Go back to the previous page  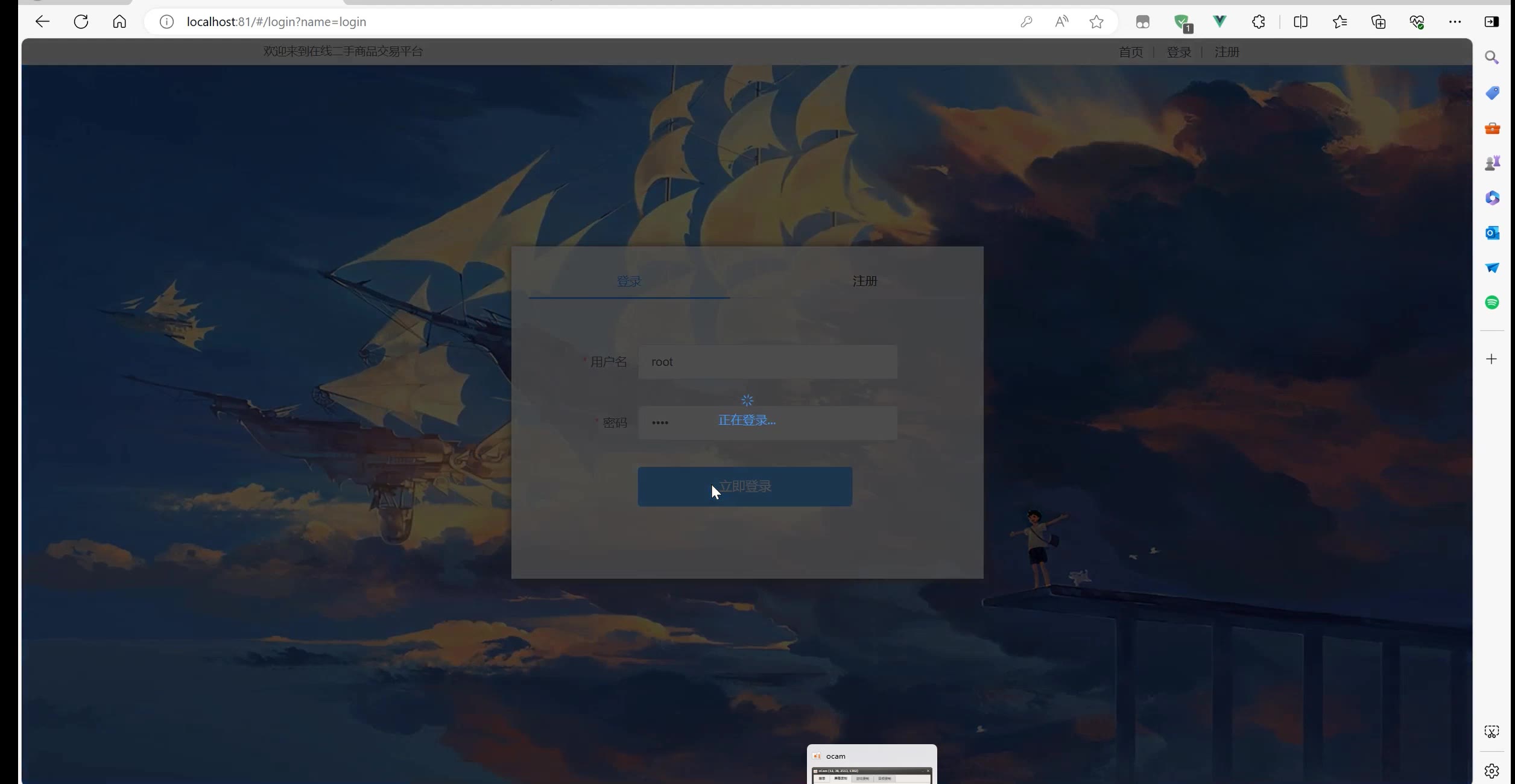coord(42,22)
